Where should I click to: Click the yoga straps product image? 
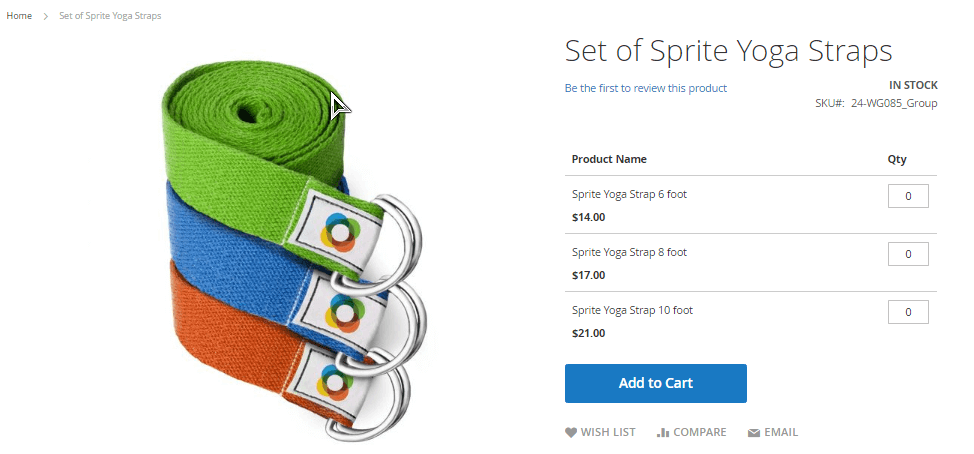click(292, 250)
